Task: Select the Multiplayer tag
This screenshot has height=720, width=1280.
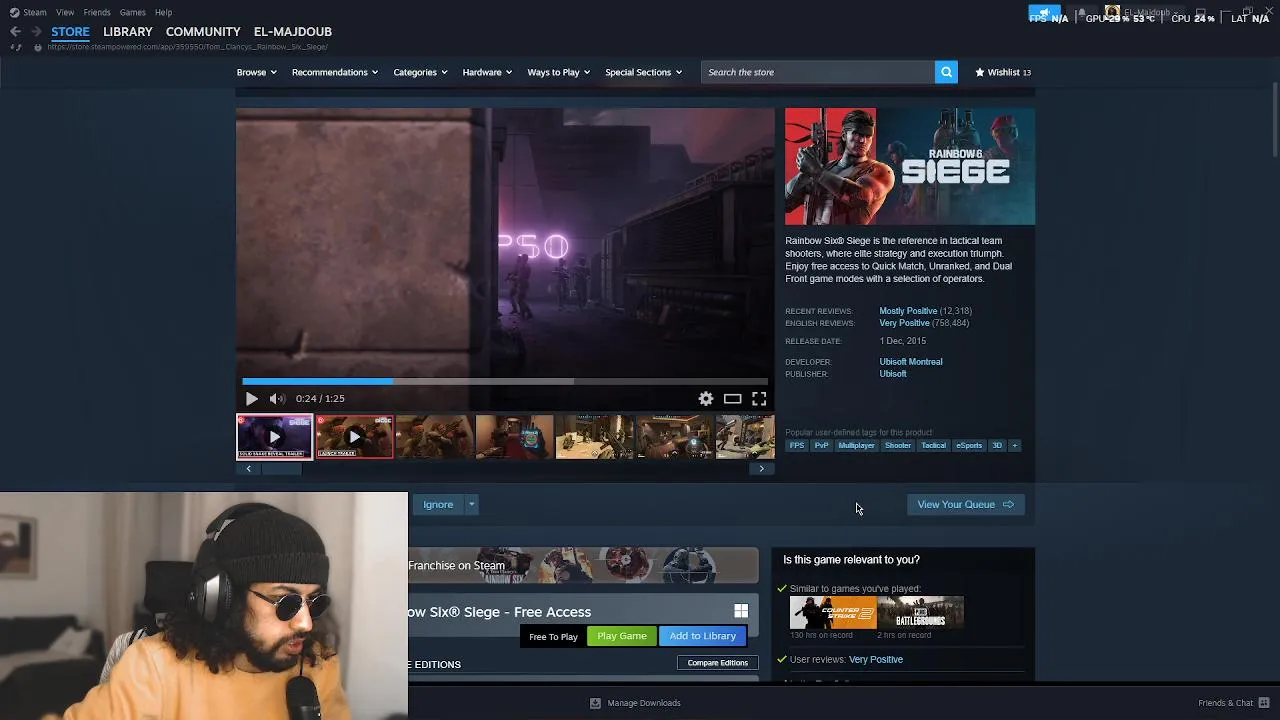Action: pos(856,446)
